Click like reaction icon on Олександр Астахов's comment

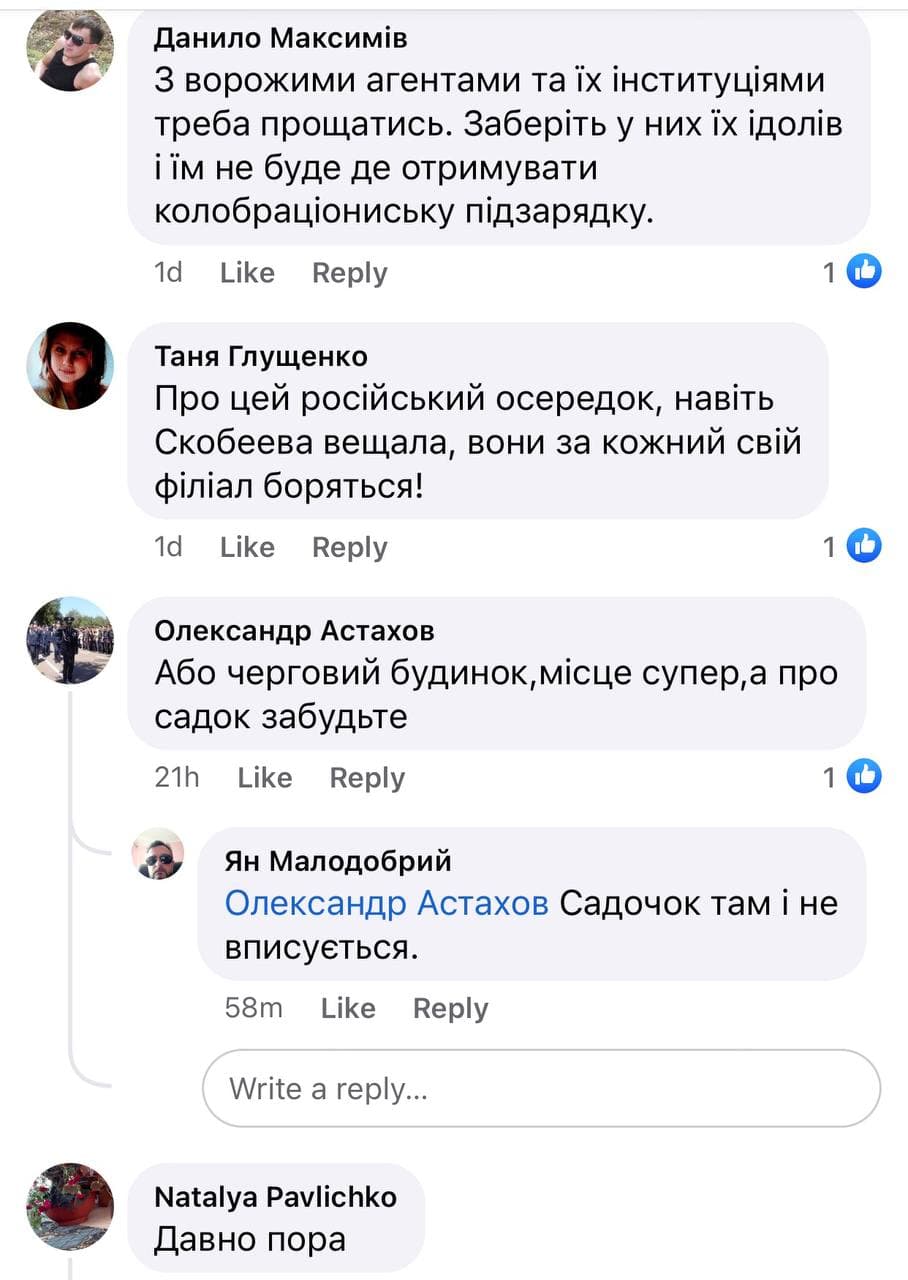click(x=864, y=776)
